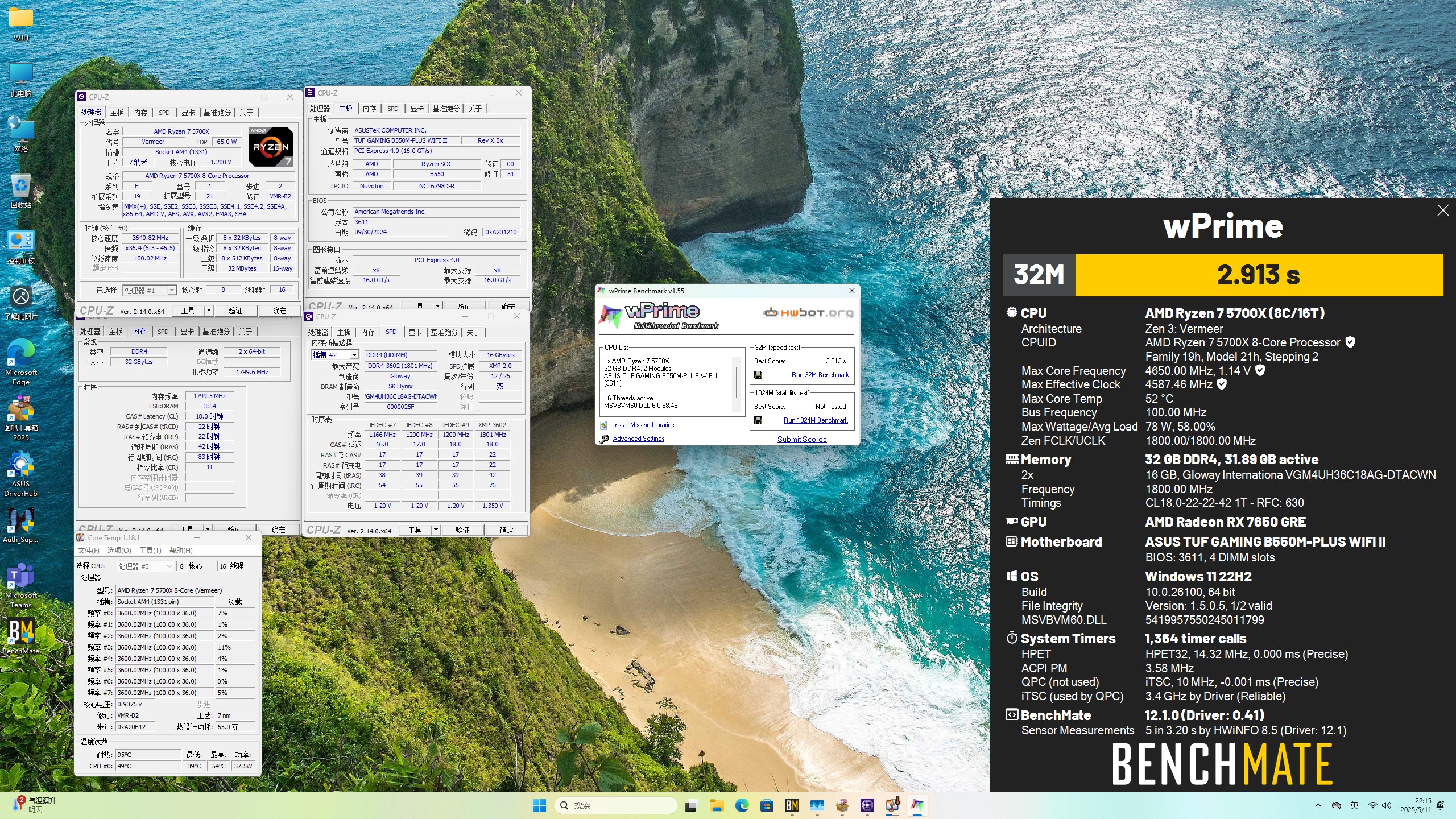Click the Install Missing Libraries icon
1456x819 pixels.
[x=604, y=425]
